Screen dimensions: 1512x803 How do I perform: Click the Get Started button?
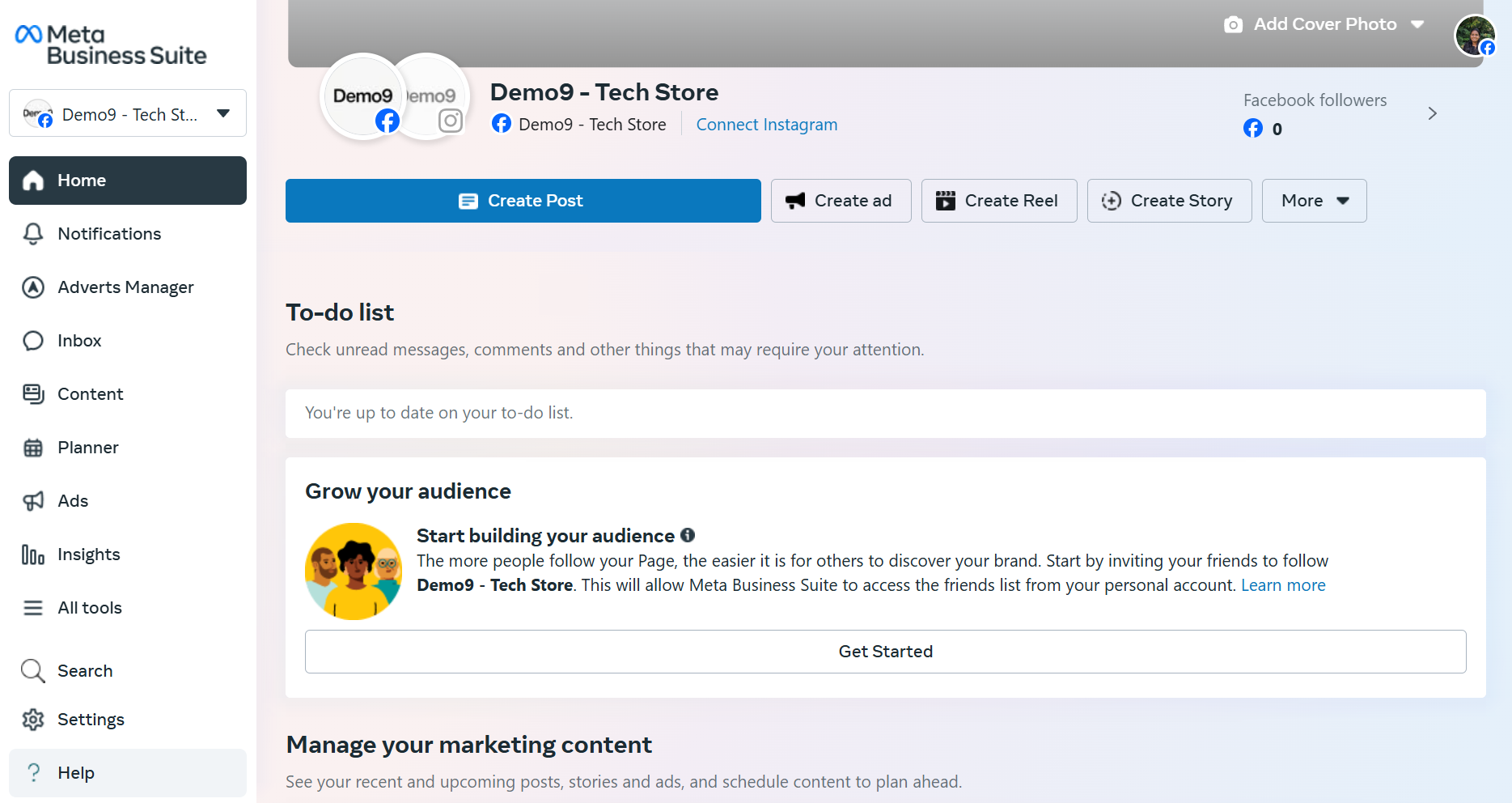tap(886, 652)
